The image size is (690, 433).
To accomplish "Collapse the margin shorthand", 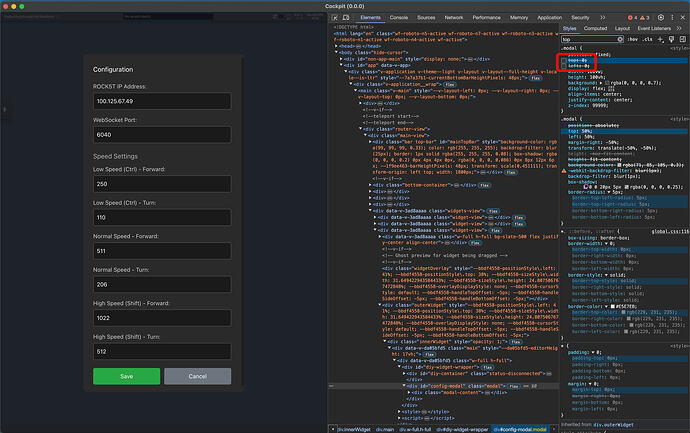I will [591, 384].
